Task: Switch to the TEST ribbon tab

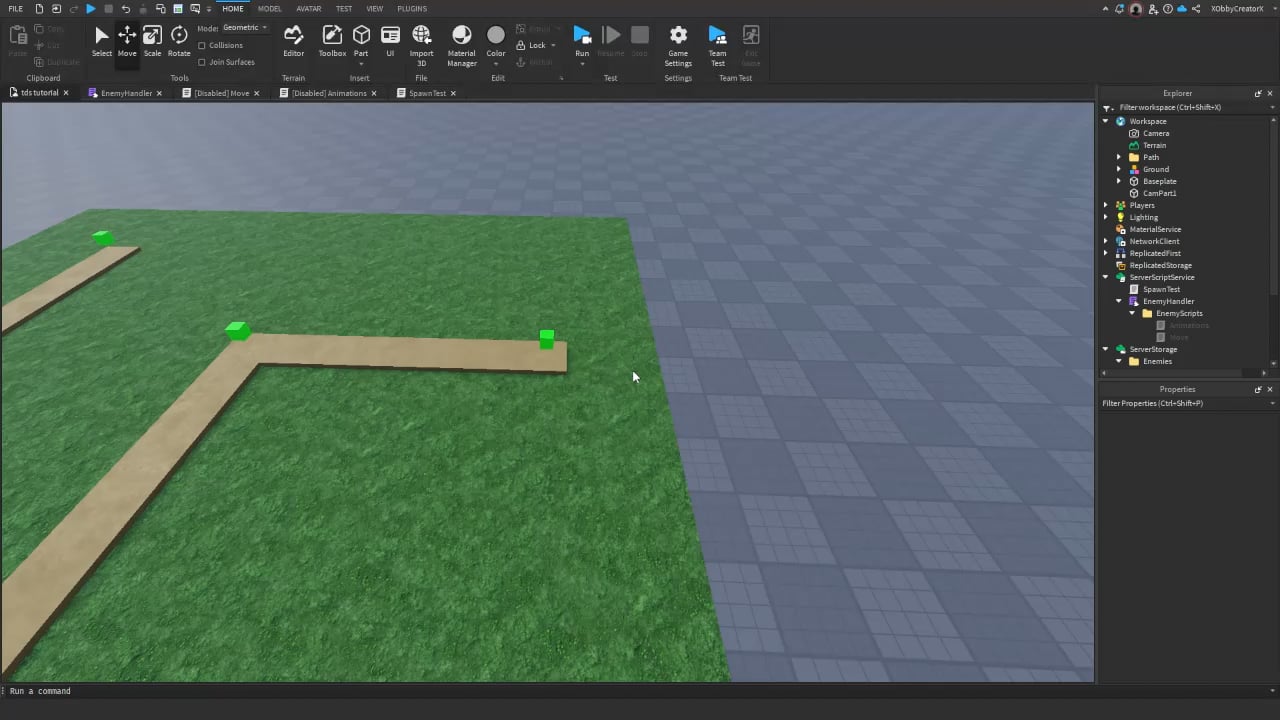Action: pyautogui.click(x=344, y=9)
